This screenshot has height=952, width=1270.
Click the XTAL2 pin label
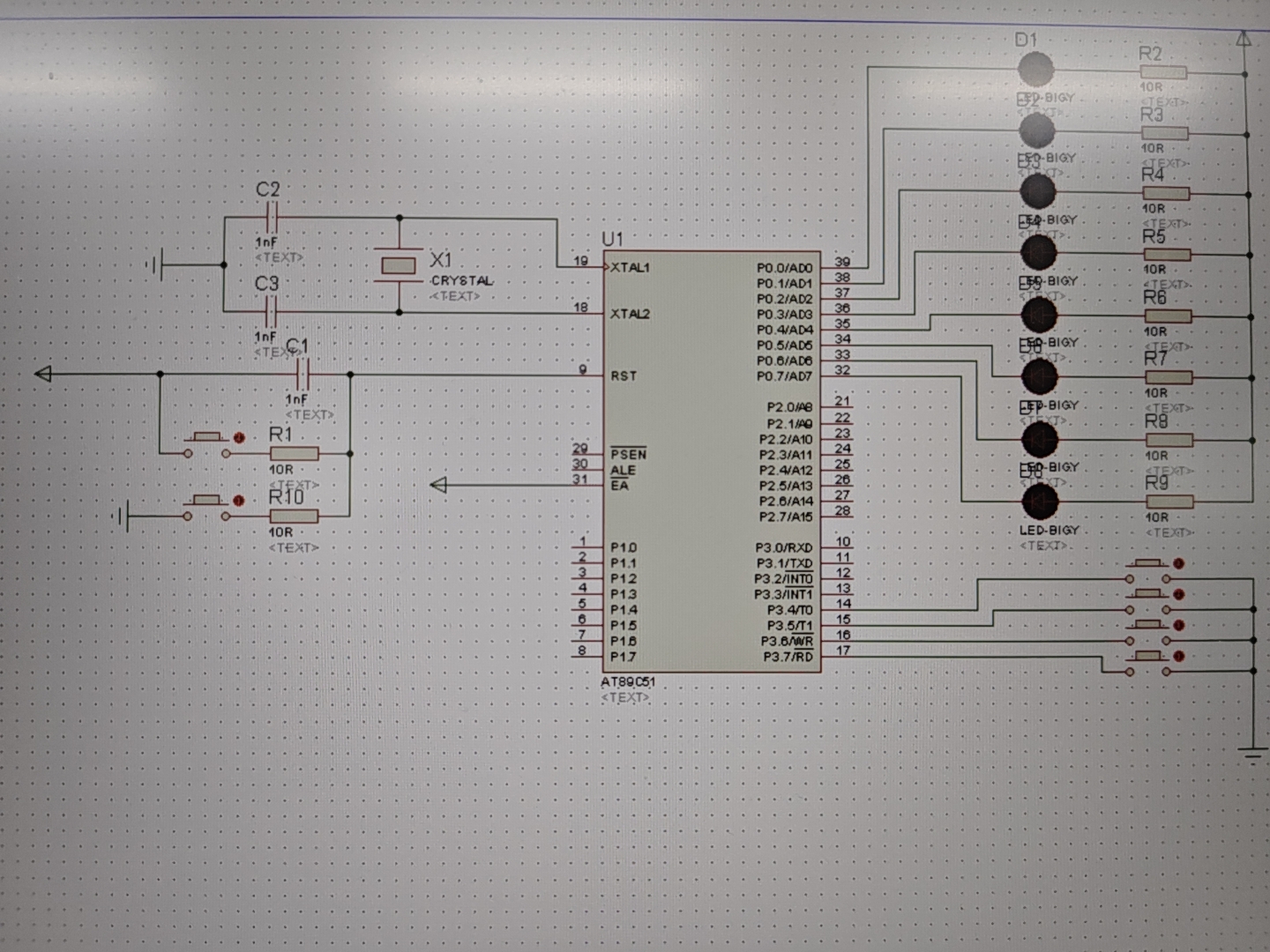point(630,314)
